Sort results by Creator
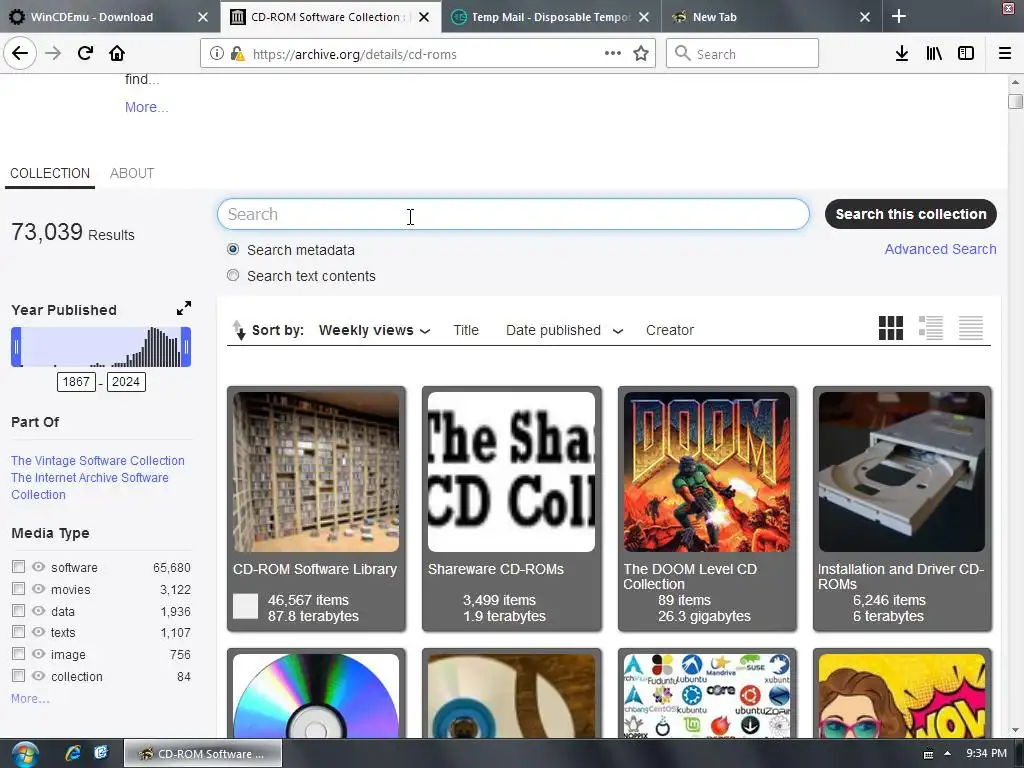 coord(669,330)
